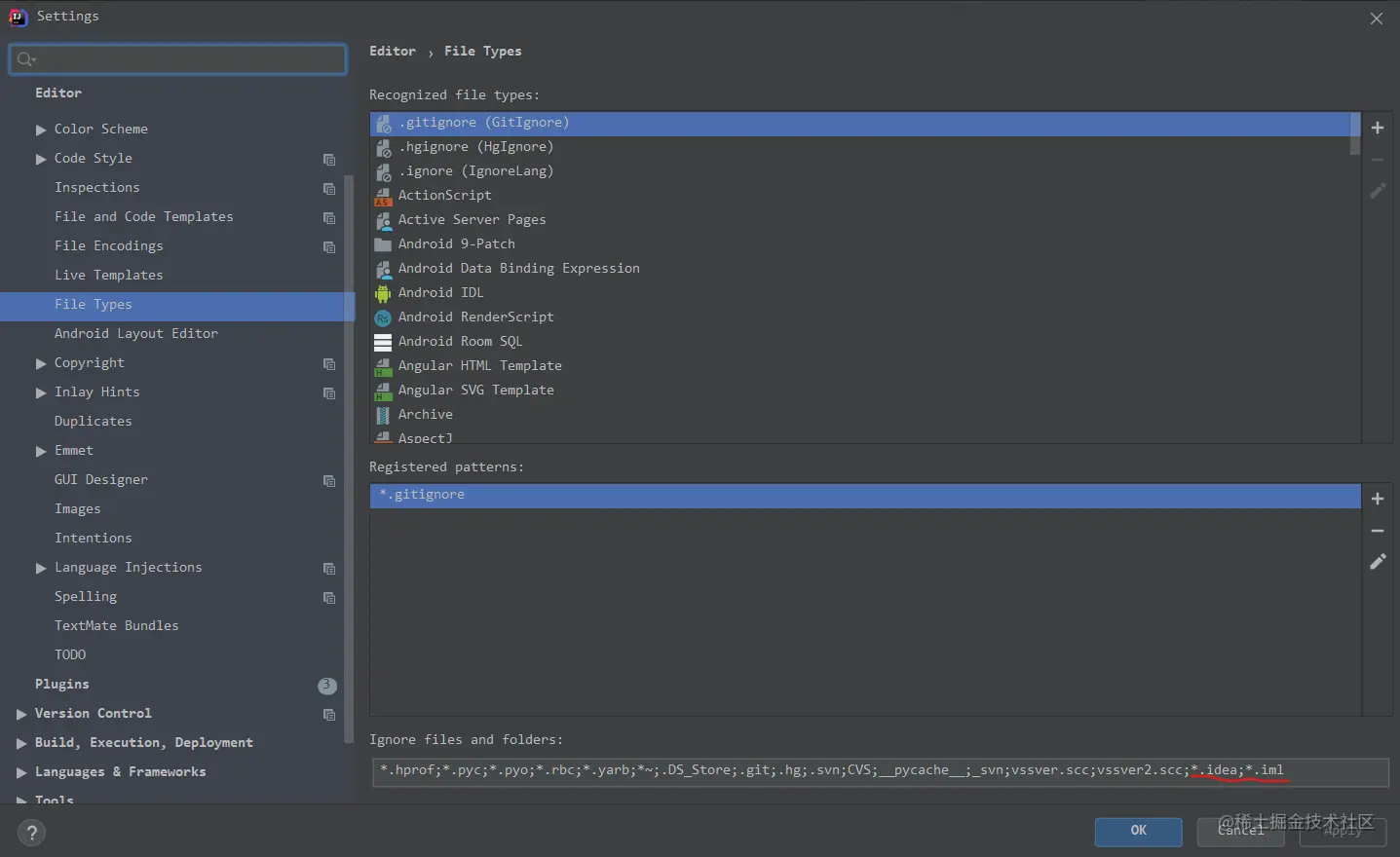Click the search magnifier icon
1400x857 pixels.
click(x=25, y=59)
